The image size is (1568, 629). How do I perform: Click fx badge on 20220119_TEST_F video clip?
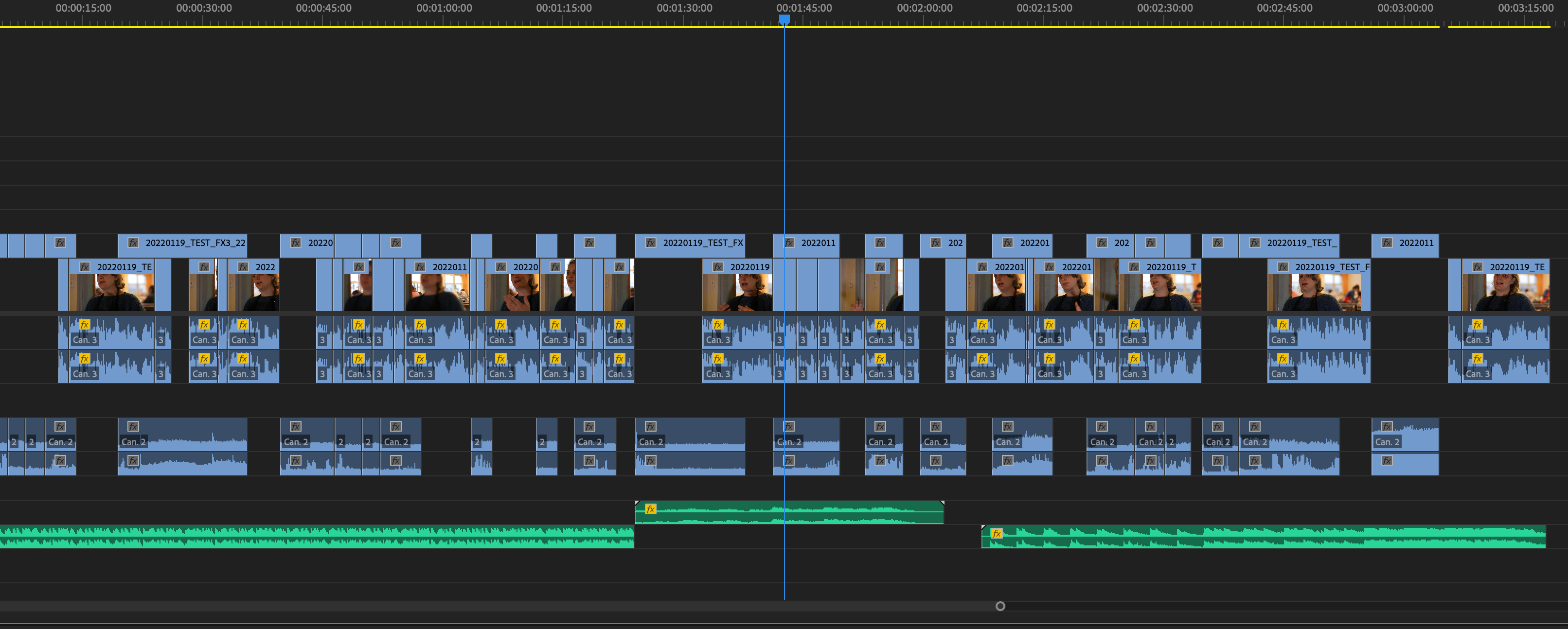pyautogui.click(x=1283, y=267)
